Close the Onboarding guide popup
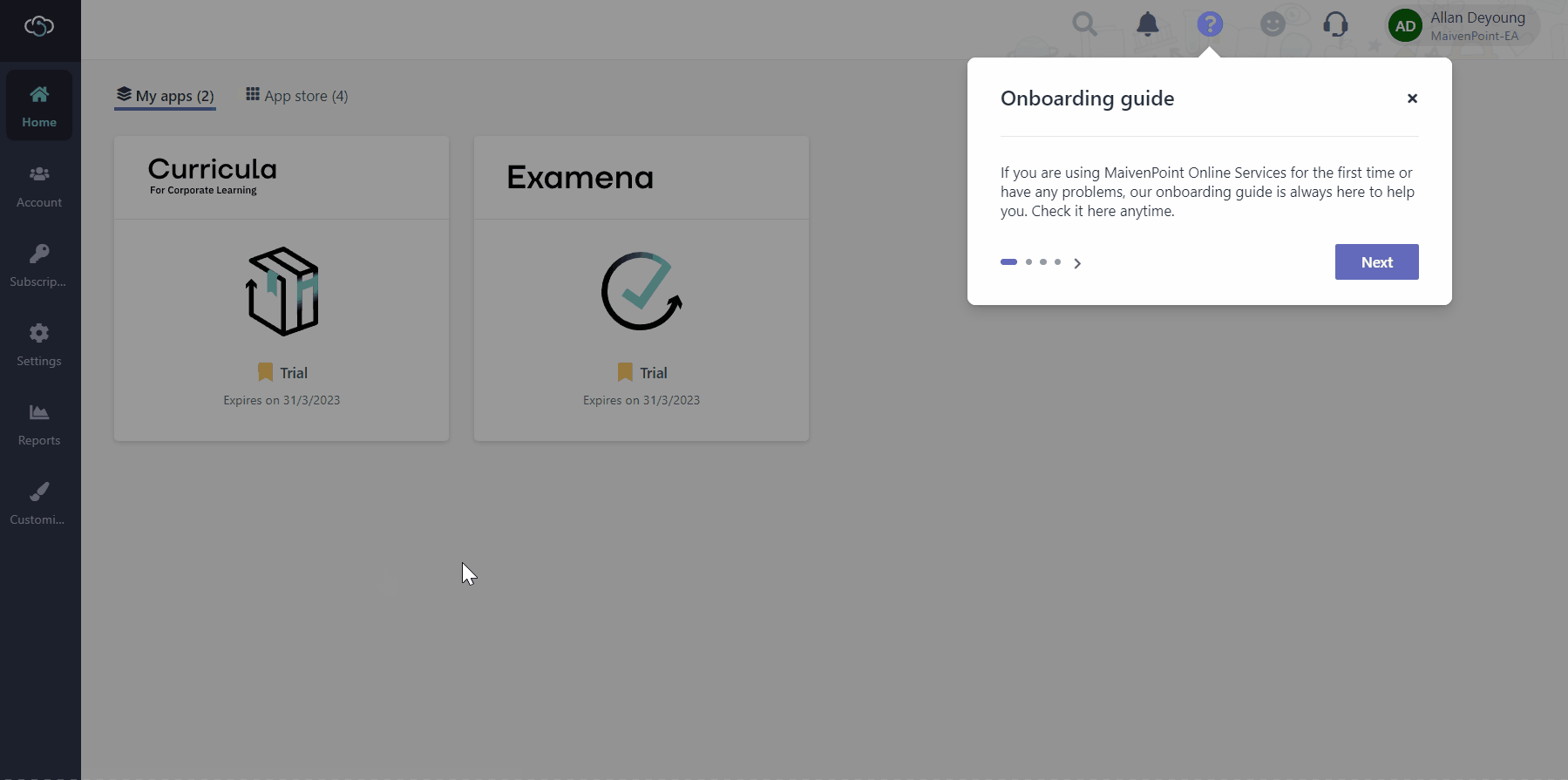The image size is (1568, 780). 1412,98
